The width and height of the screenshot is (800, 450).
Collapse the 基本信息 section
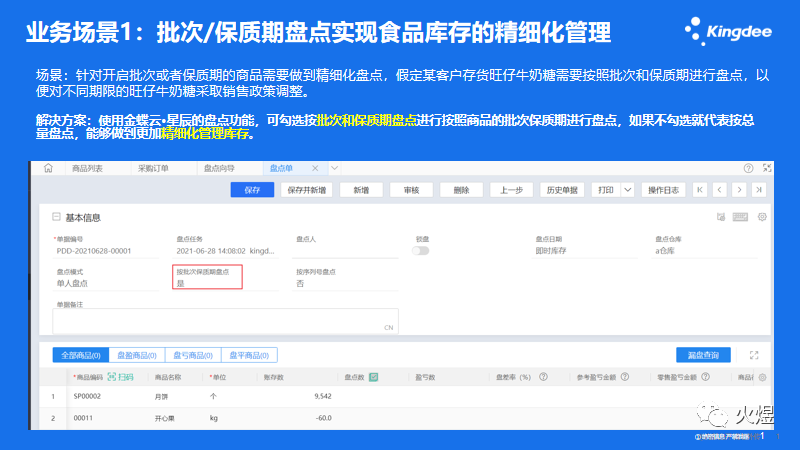click(56, 217)
